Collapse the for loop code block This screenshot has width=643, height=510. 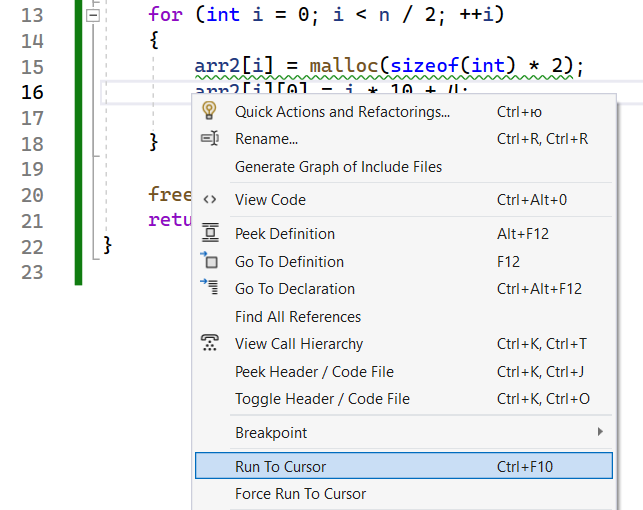(x=93, y=16)
